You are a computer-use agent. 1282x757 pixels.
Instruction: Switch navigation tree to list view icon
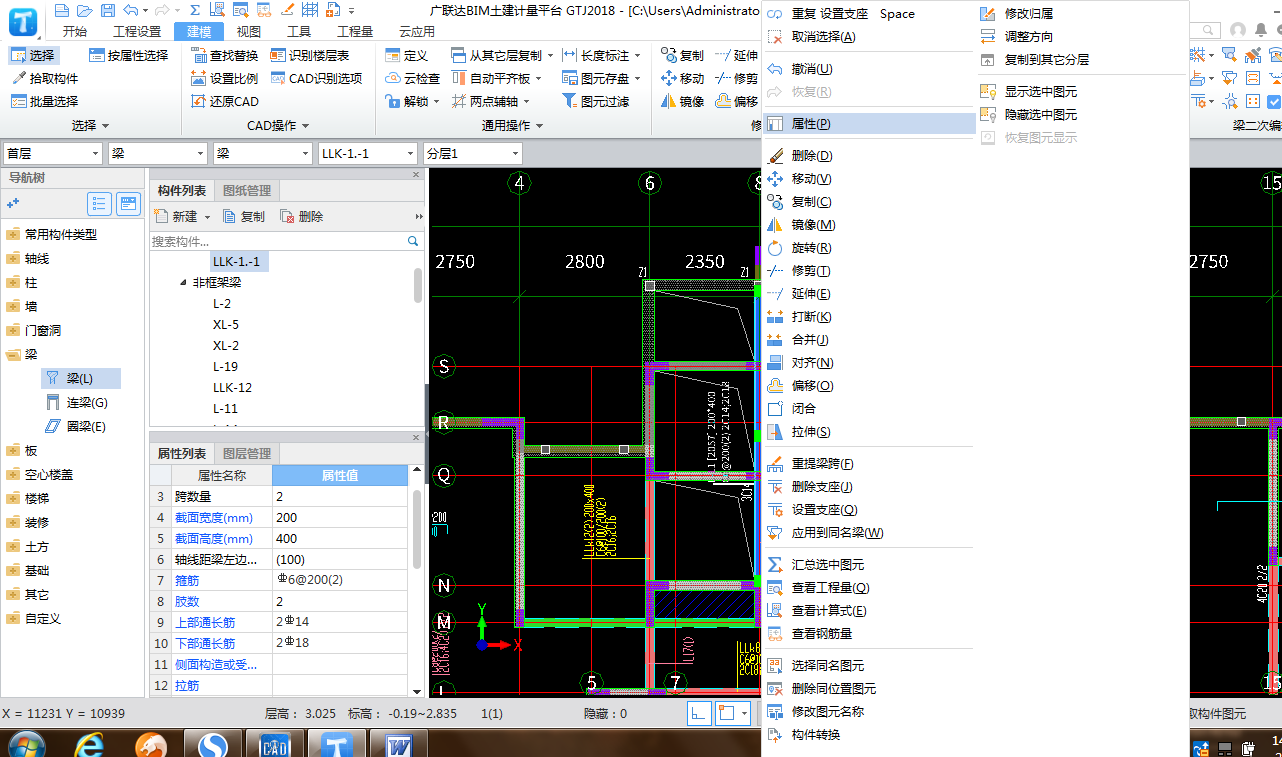[100, 204]
